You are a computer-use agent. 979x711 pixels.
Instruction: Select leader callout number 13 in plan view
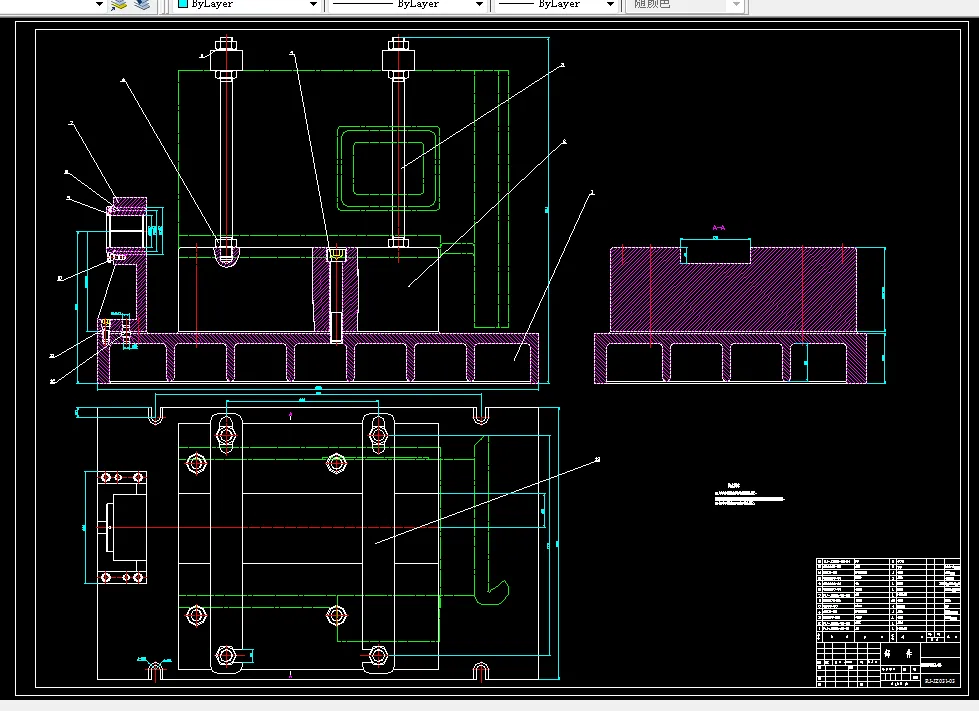click(598, 459)
